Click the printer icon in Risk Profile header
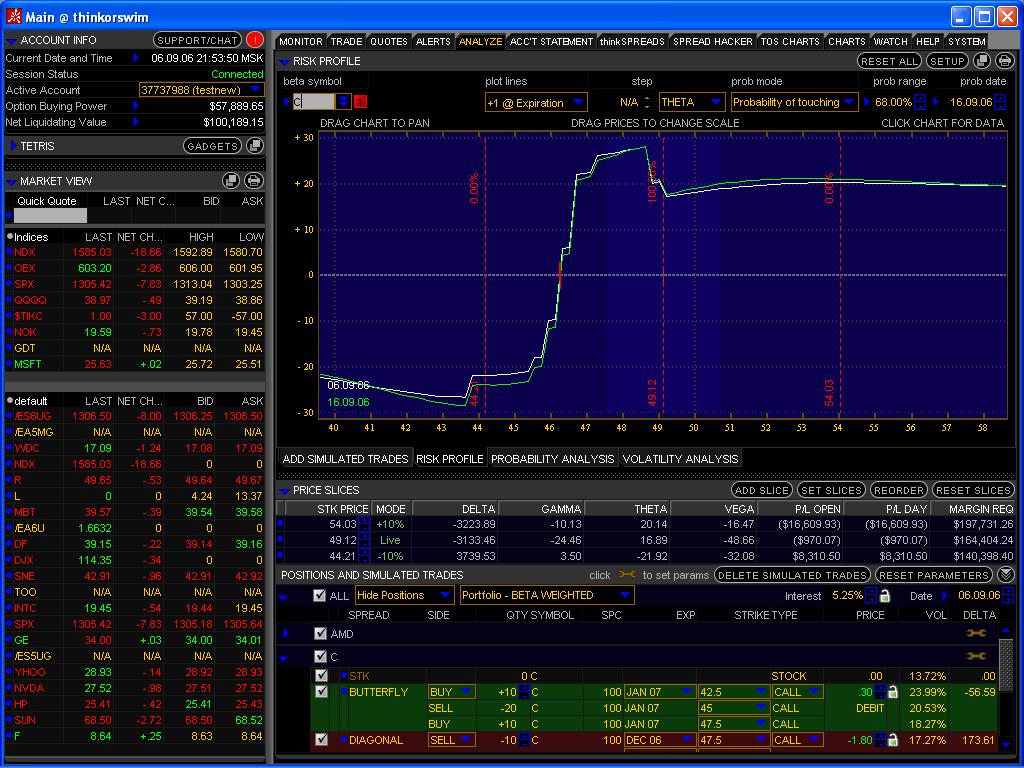The height and width of the screenshot is (768, 1024). [x=1005, y=61]
